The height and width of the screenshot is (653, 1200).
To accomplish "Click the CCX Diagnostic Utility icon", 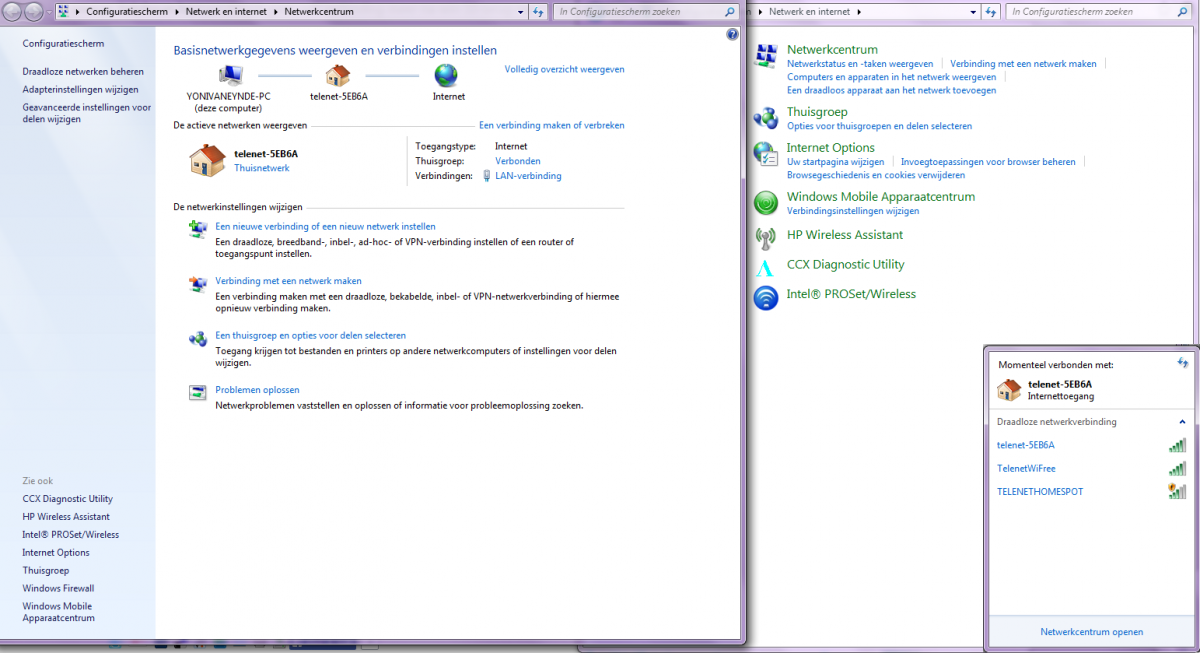I will [766, 267].
